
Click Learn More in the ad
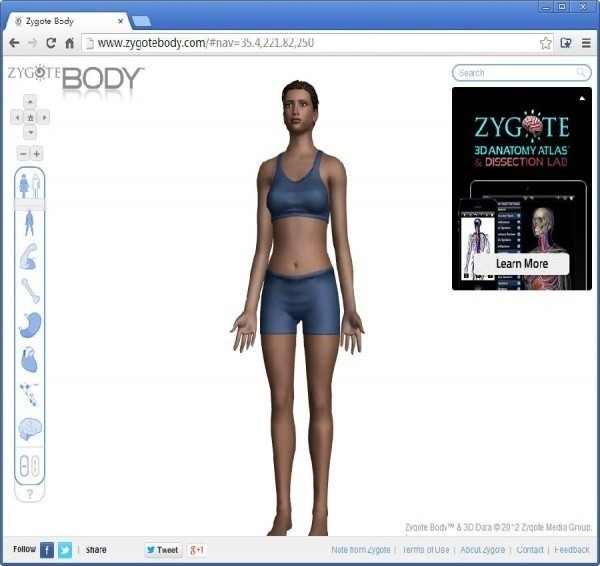(x=521, y=264)
